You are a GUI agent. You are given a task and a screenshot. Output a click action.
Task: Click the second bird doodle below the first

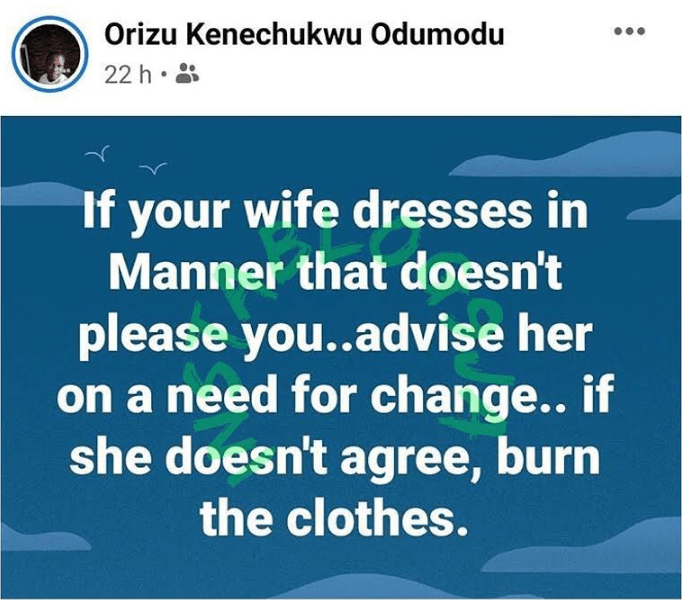[152, 168]
